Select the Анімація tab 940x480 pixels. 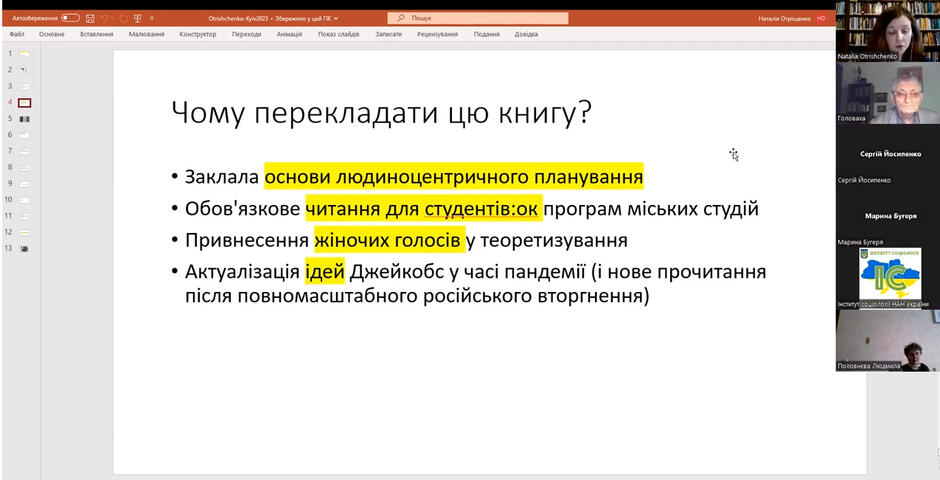click(289, 34)
